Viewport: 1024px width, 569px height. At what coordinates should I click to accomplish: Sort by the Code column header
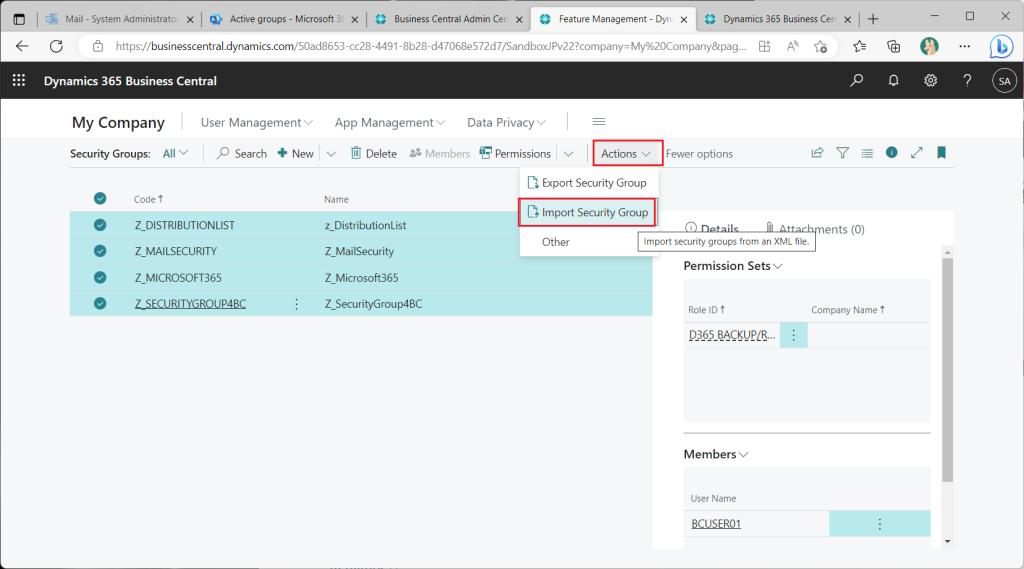148,199
